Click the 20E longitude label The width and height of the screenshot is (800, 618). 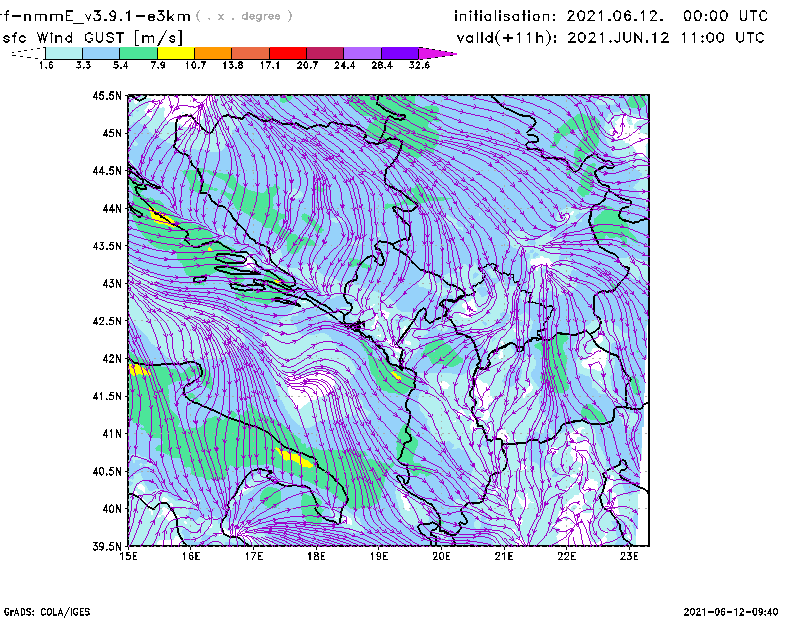441,556
